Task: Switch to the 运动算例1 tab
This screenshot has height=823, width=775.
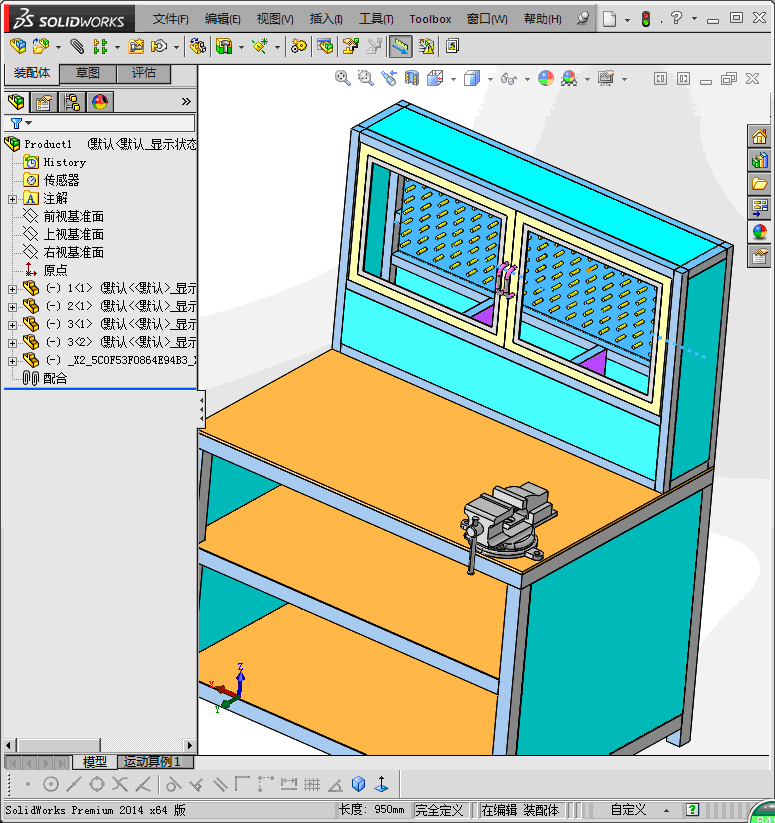Action: [151, 762]
